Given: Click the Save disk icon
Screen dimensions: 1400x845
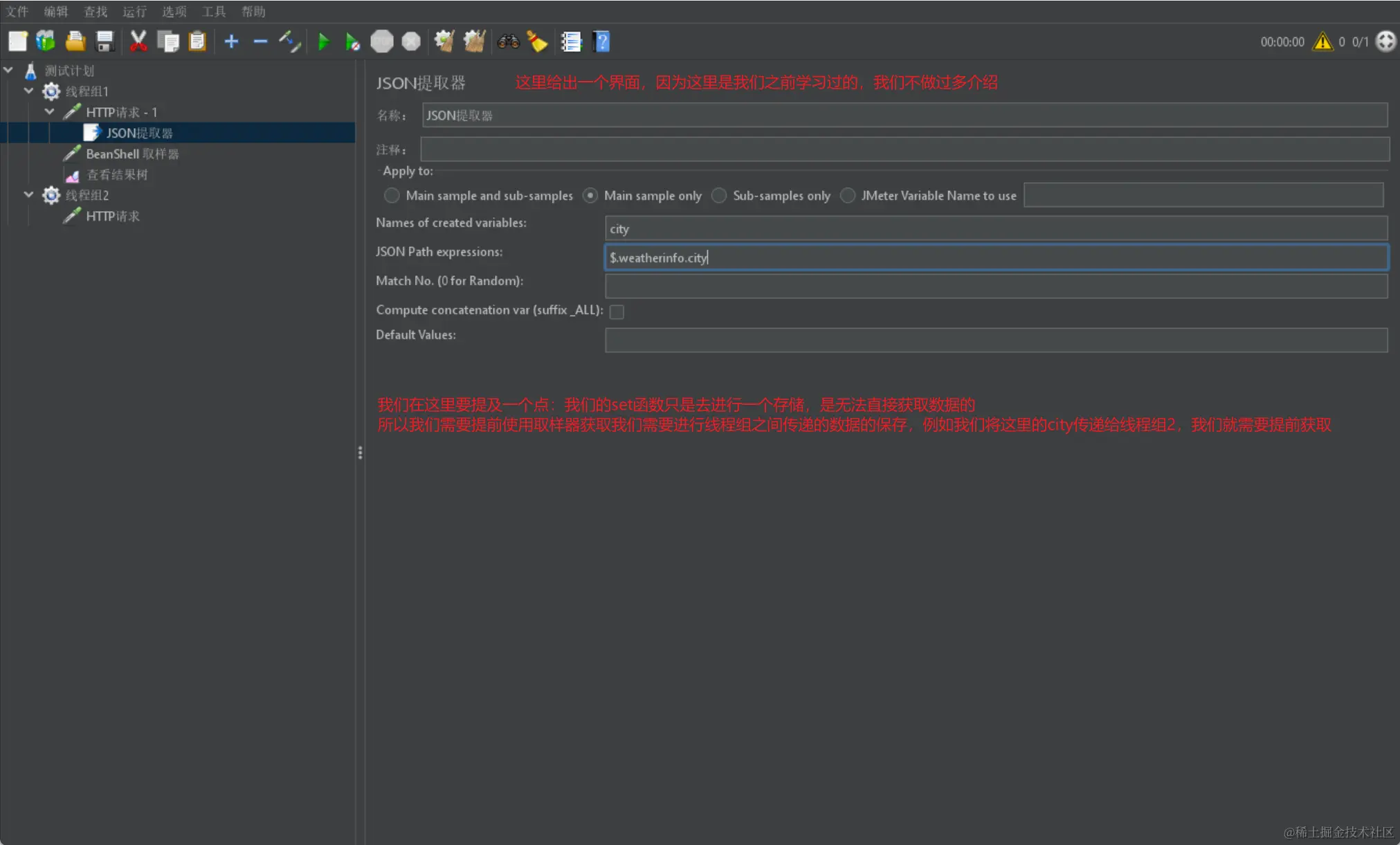Looking at the screenshot, I should (x=104, y=42).
